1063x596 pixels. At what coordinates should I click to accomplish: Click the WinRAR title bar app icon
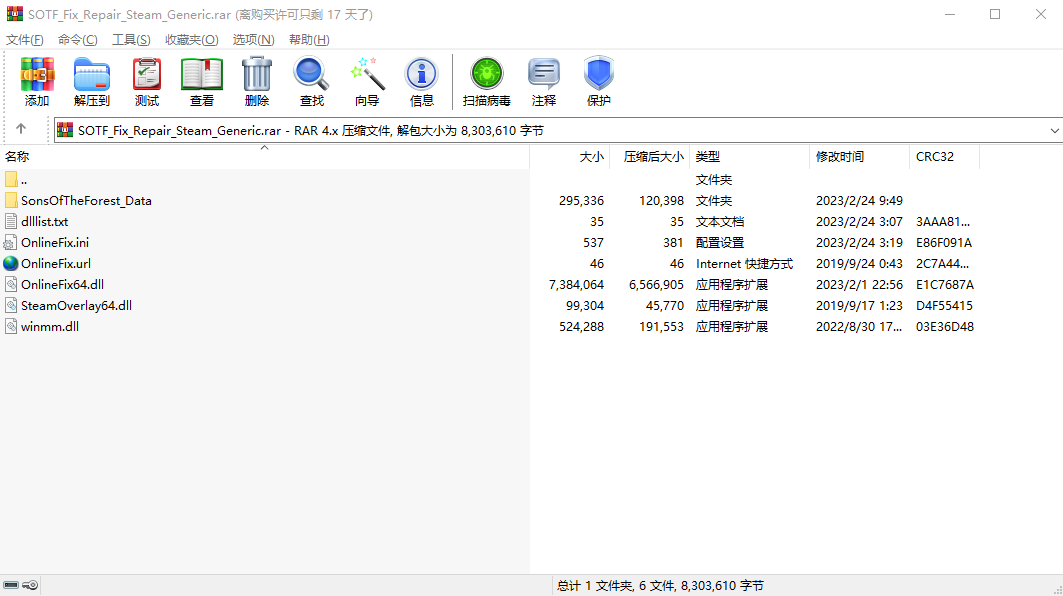coord(14,14)
